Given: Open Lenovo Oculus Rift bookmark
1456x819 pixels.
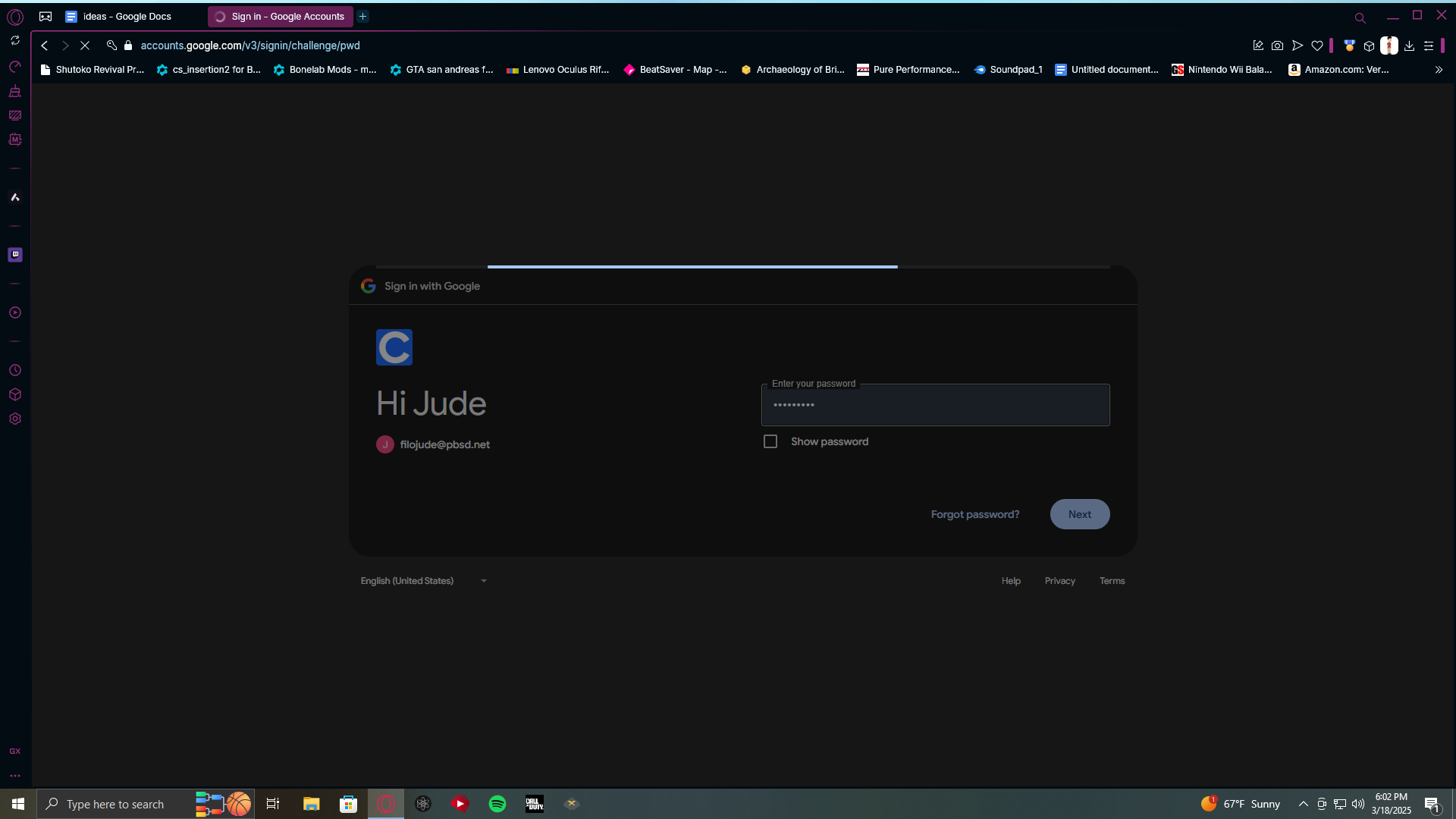Looking at the screenshot, I should coord(558,70).
